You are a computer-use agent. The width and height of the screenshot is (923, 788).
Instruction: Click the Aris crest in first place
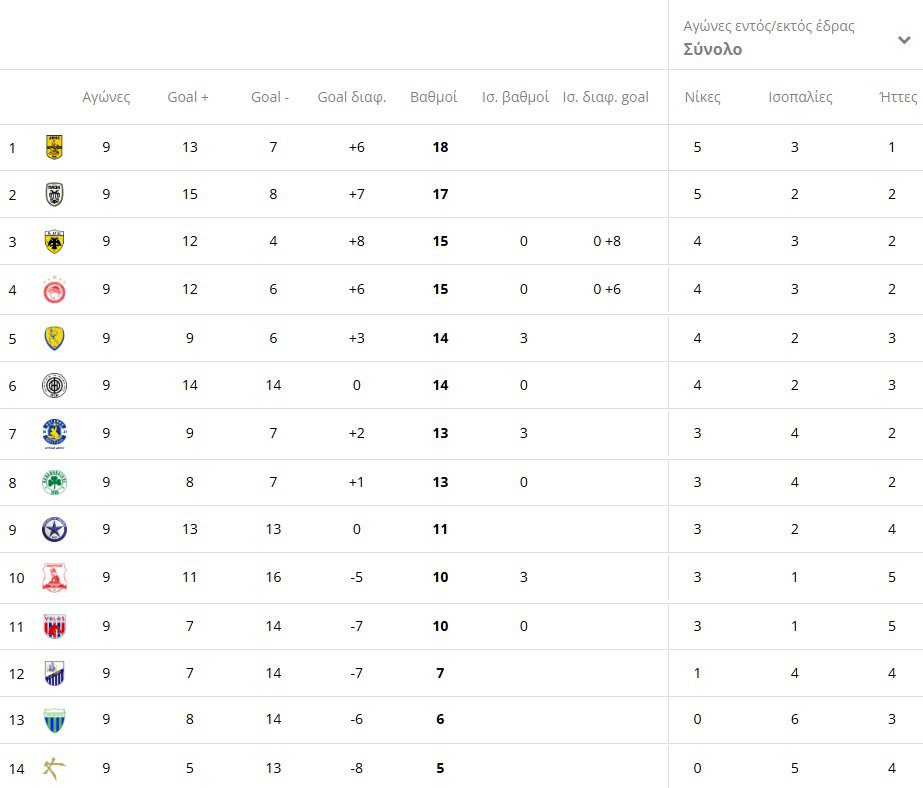coord(54,148)
